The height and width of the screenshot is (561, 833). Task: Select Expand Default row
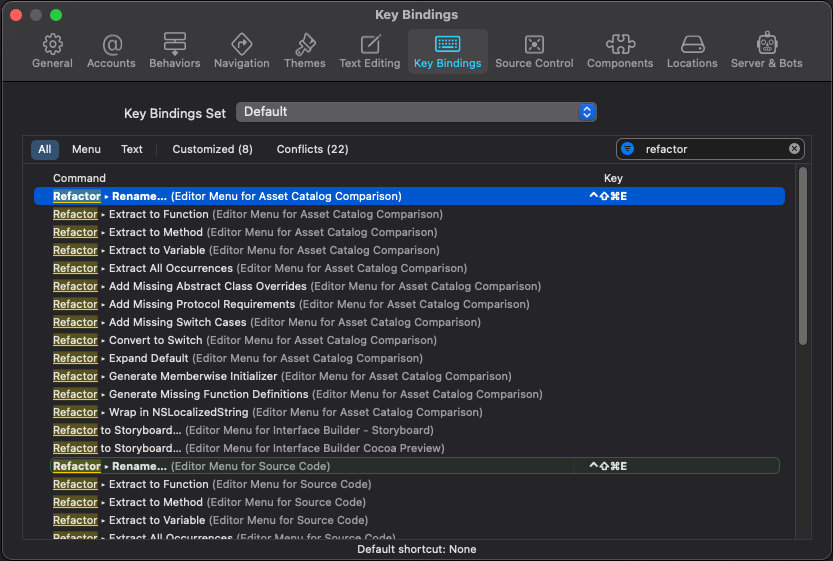[409, 358]
